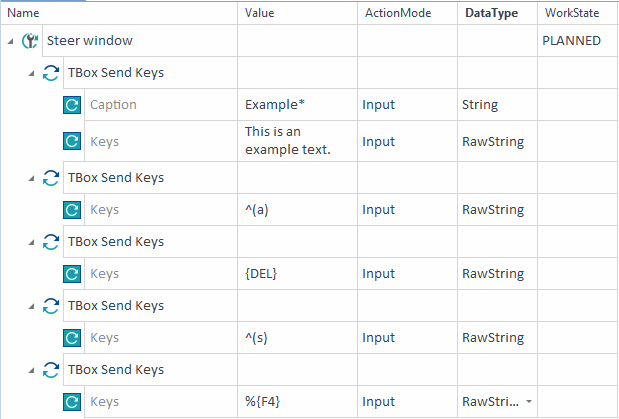Collapse TBox Send Keys node above %{F4} row
This screenshot has height=419, width=619.
click(x=31, y=370)
